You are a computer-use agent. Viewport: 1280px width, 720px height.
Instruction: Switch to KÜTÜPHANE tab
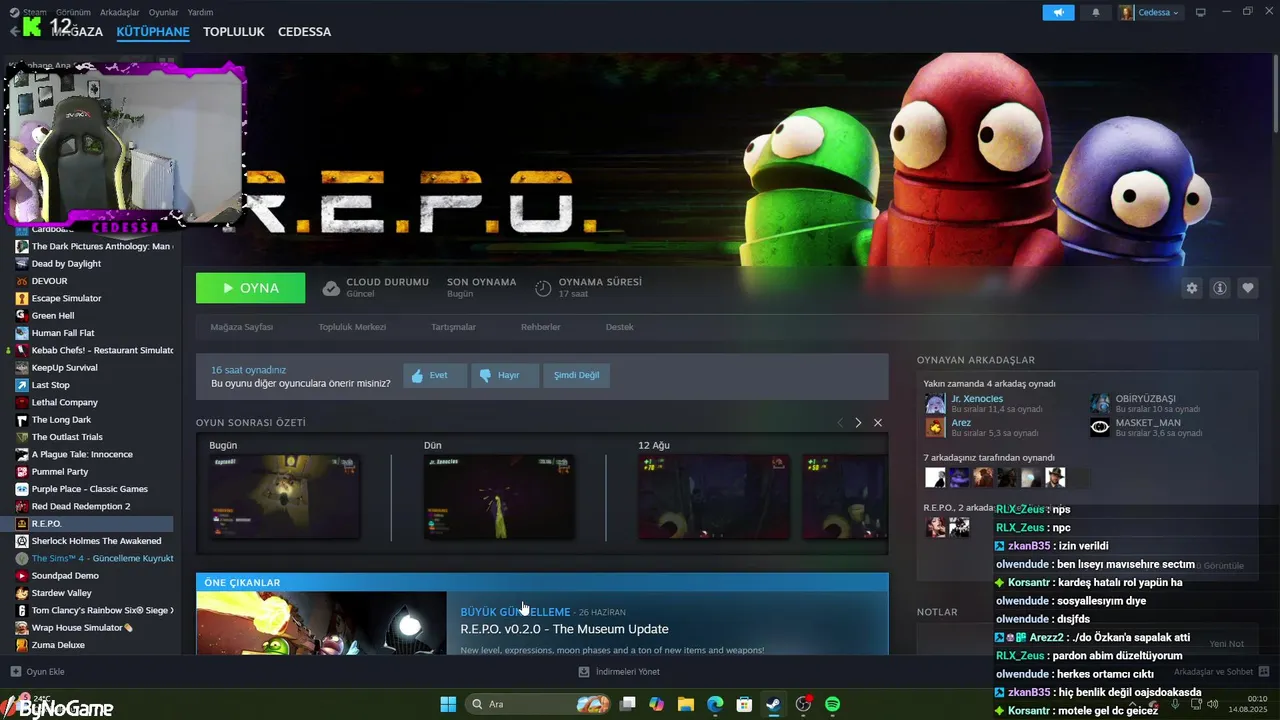pyautogui.click(x=153, y=32)
